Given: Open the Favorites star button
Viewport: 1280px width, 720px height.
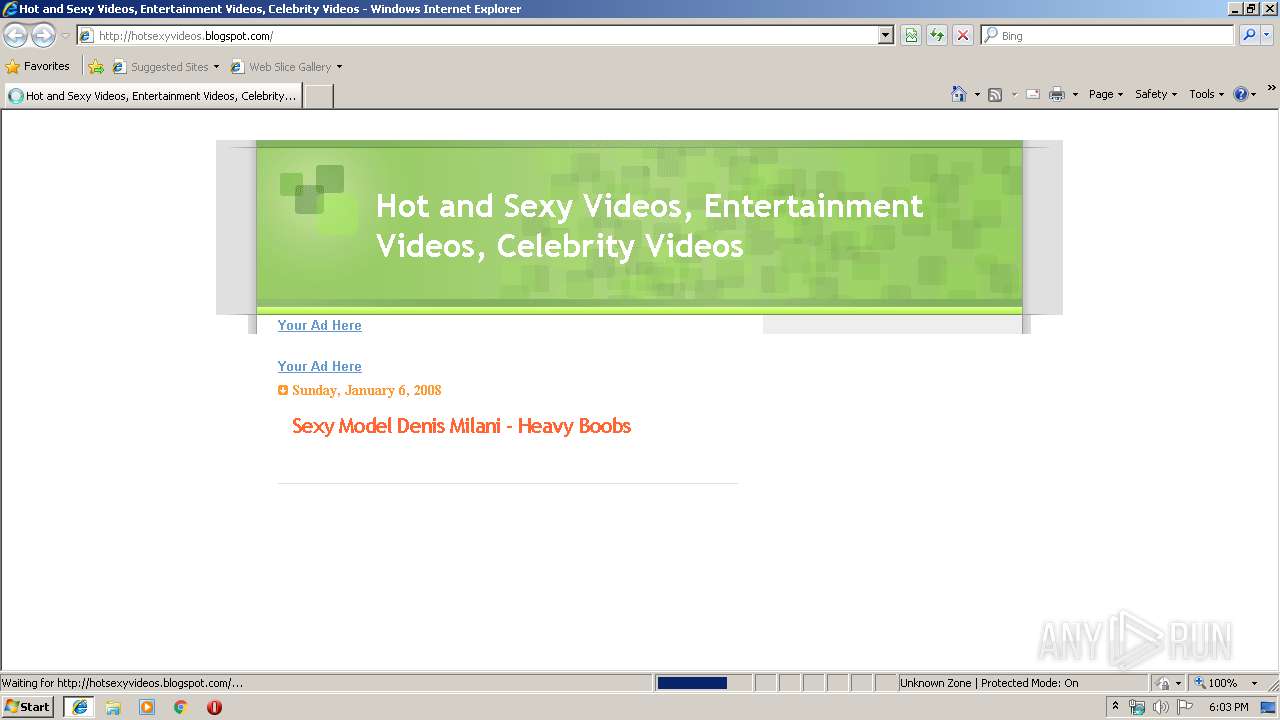Looking at the screenshot, I should pos(38,67).
